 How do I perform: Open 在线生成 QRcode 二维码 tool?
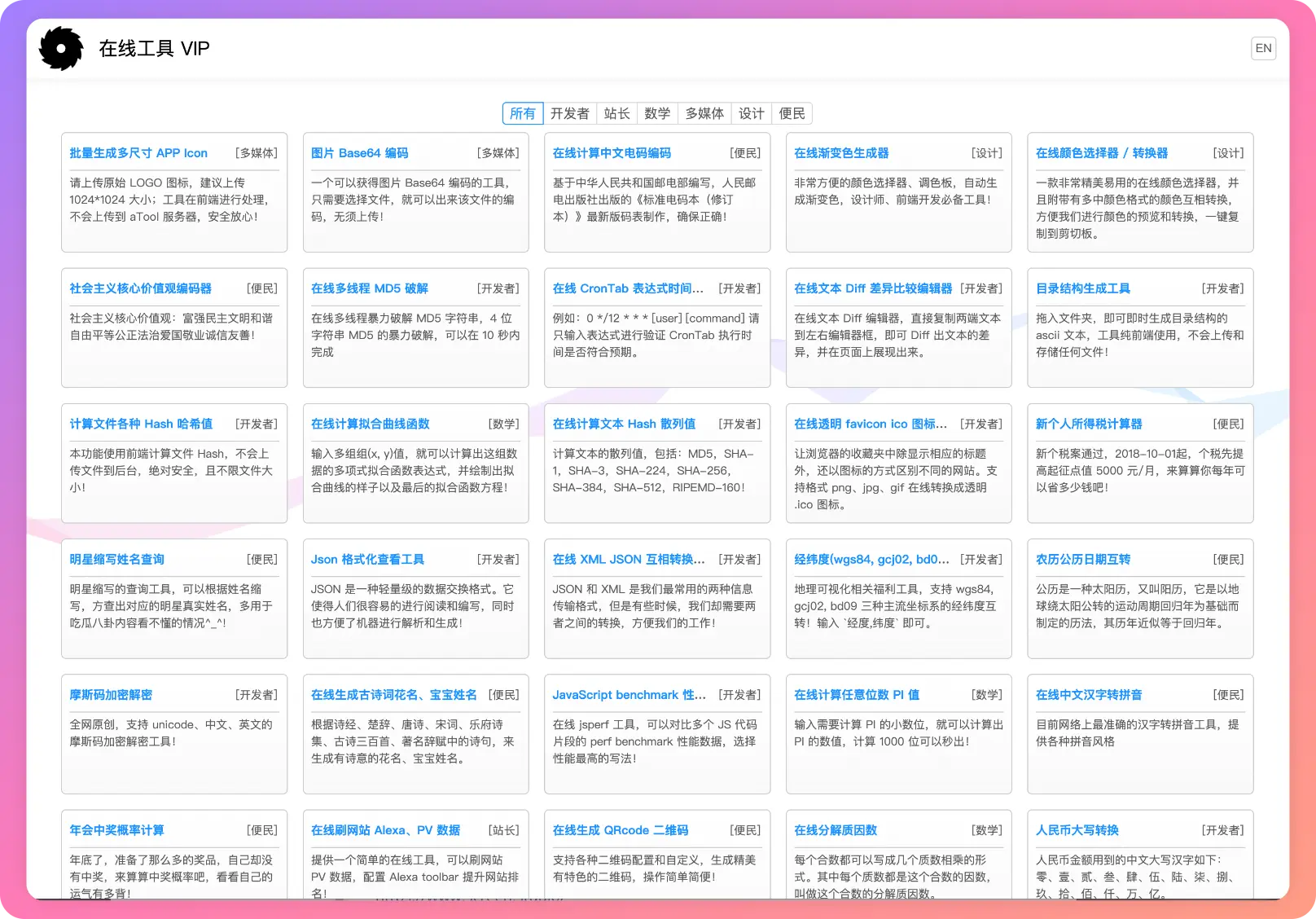coord(620,830)
